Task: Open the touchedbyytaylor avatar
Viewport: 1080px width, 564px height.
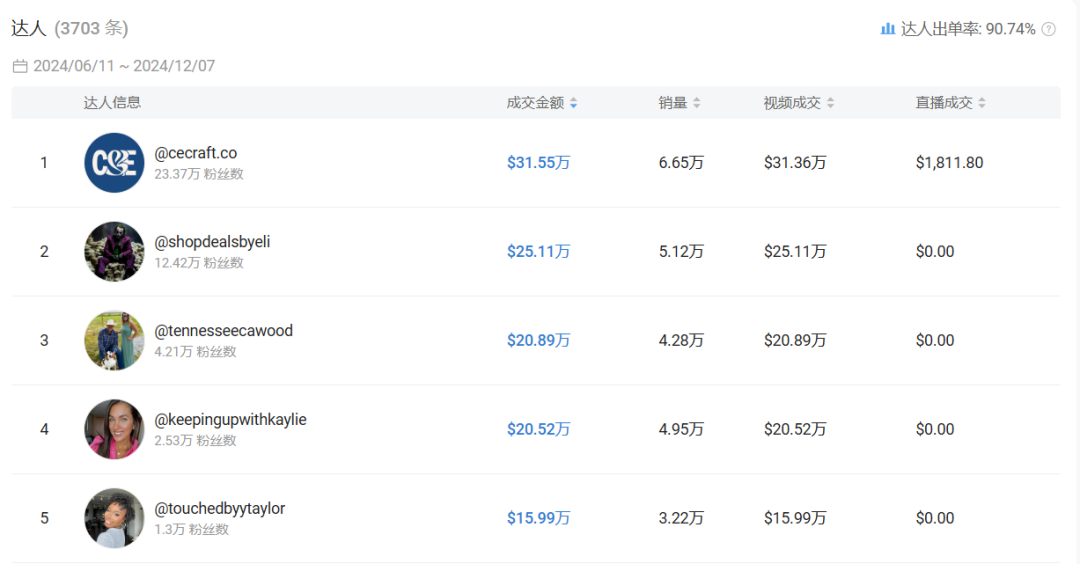Action: pos(114,518)
